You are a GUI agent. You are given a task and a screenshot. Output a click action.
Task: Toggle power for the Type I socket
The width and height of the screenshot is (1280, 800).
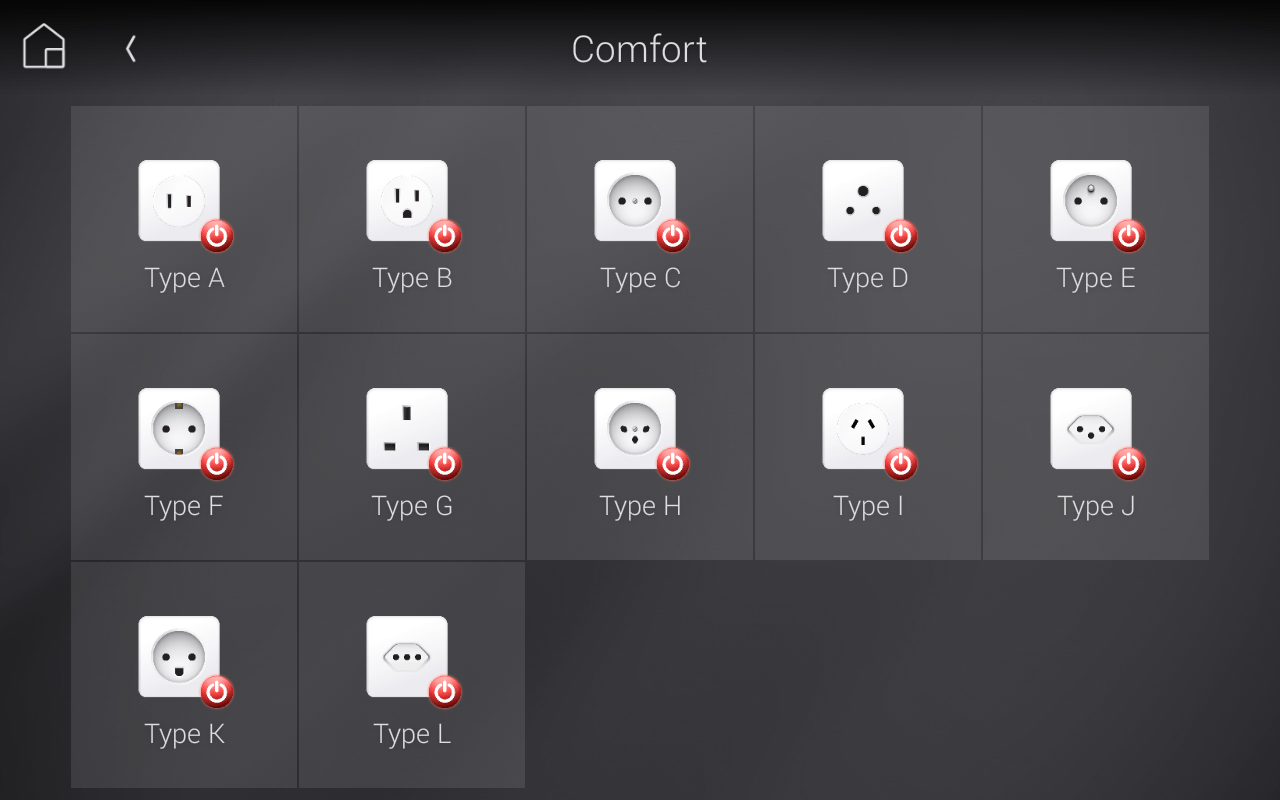(x=903, y=464)
